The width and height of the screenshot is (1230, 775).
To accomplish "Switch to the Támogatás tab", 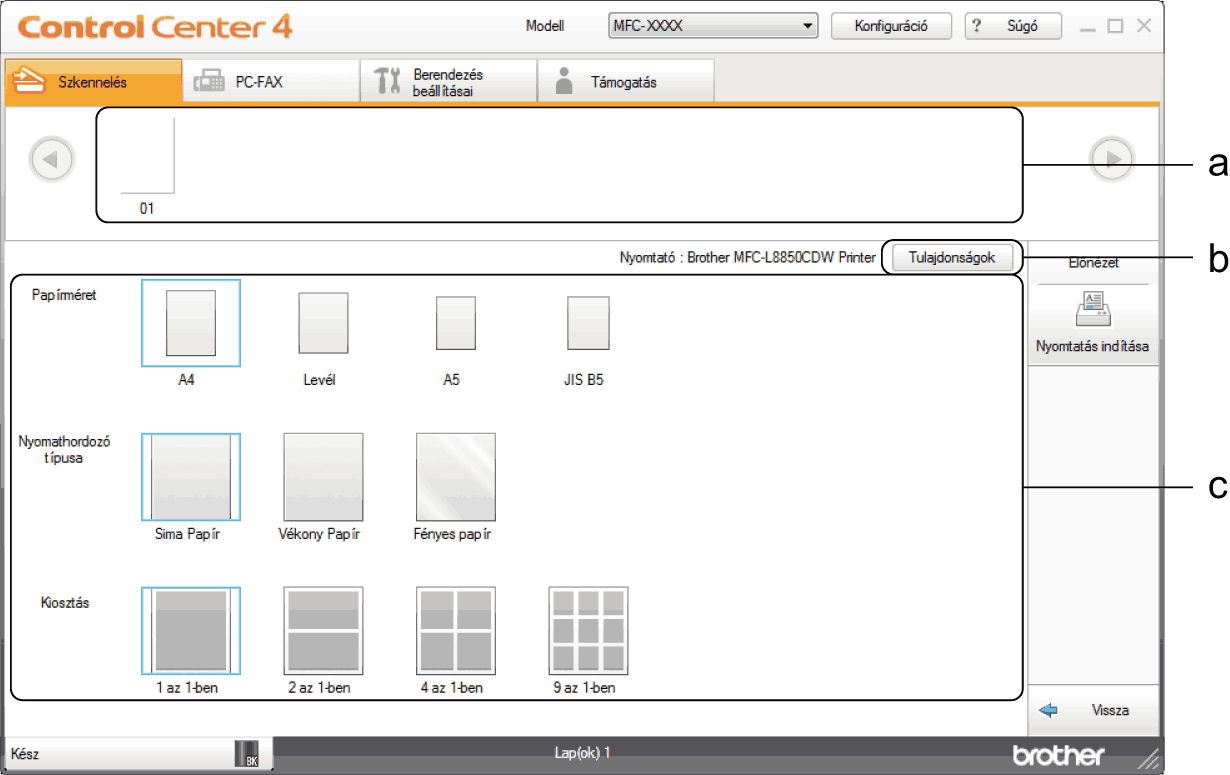I will 626,82.
